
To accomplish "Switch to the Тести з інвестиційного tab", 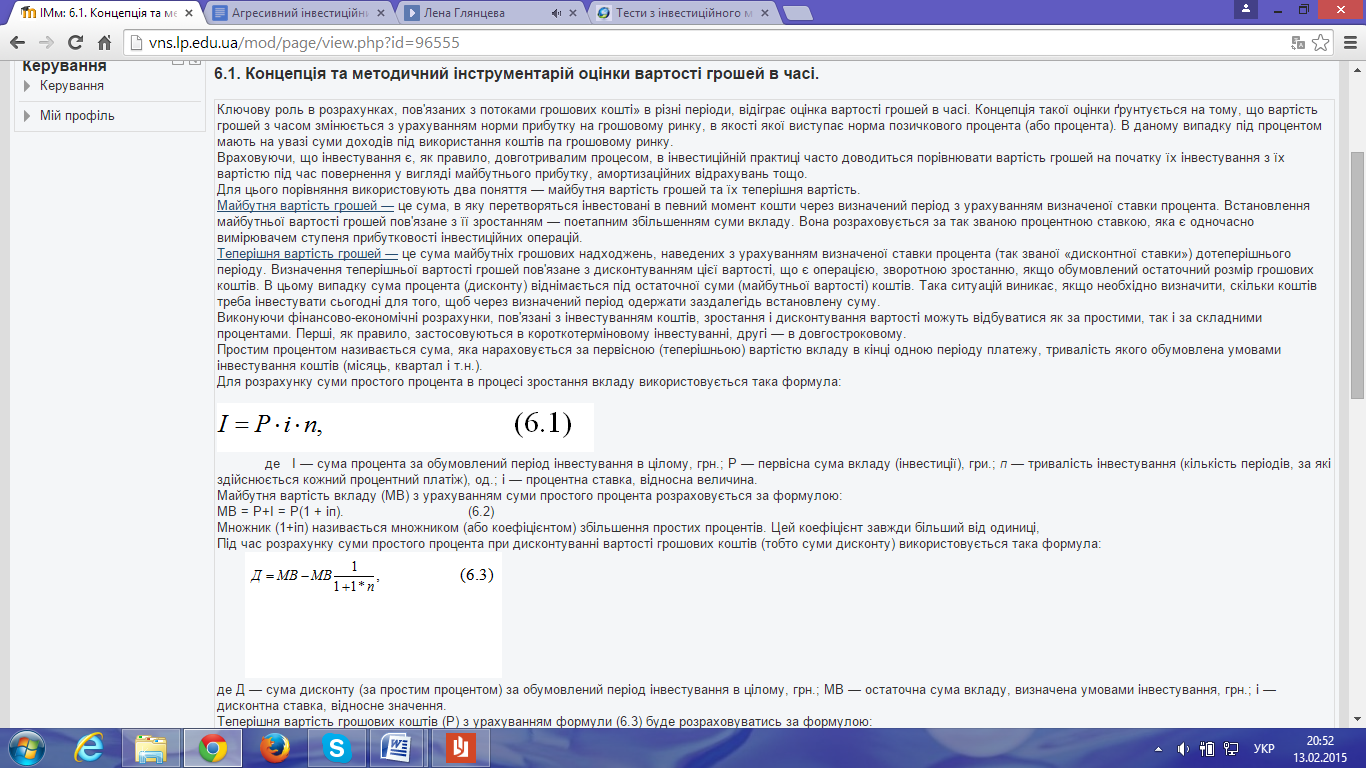I will (679, 13).
